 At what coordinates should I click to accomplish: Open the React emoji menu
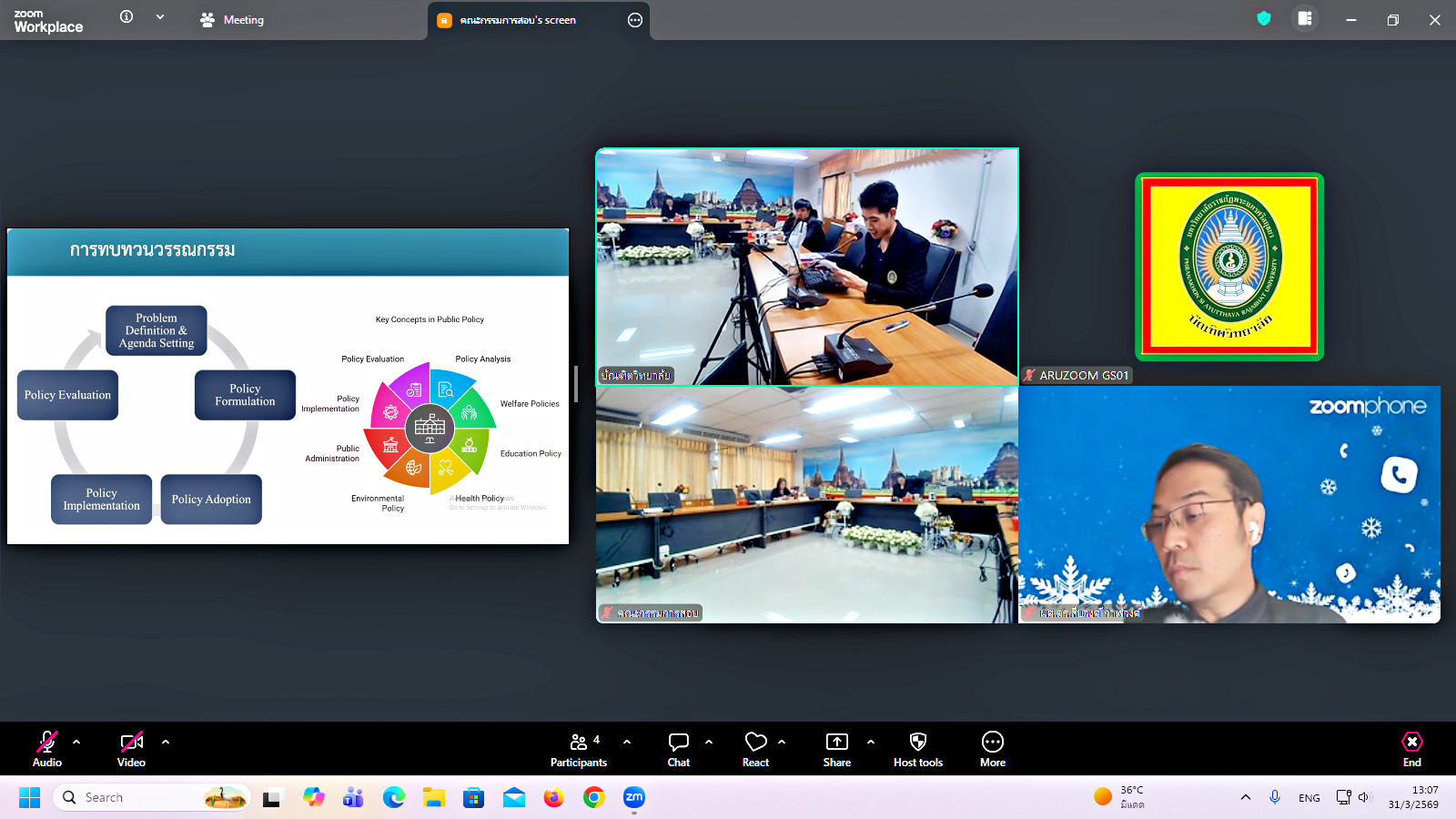(755, 749)
